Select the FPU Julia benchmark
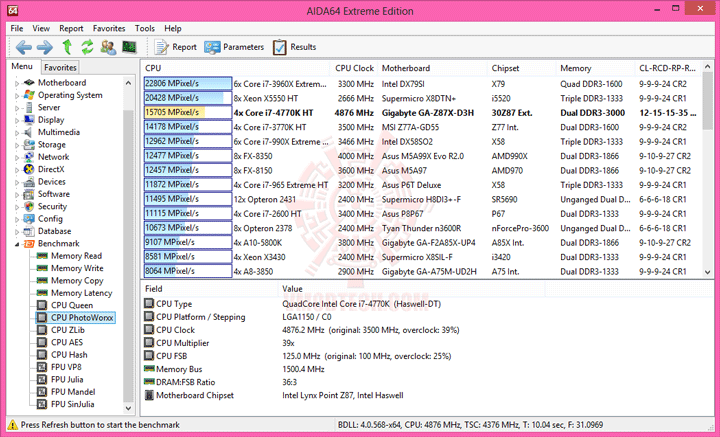Image resolution: width=720 pixels, height=437 pixels. [67, 380]
